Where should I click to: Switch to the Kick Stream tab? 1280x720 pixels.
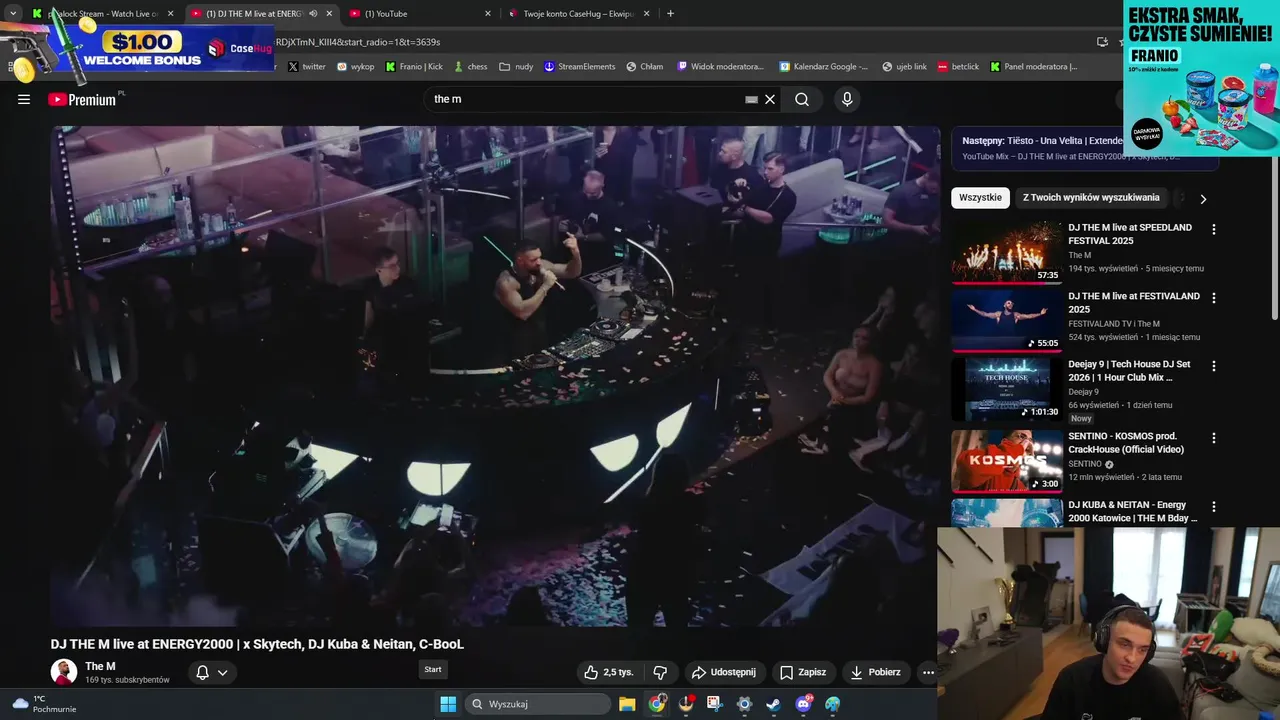102,14
